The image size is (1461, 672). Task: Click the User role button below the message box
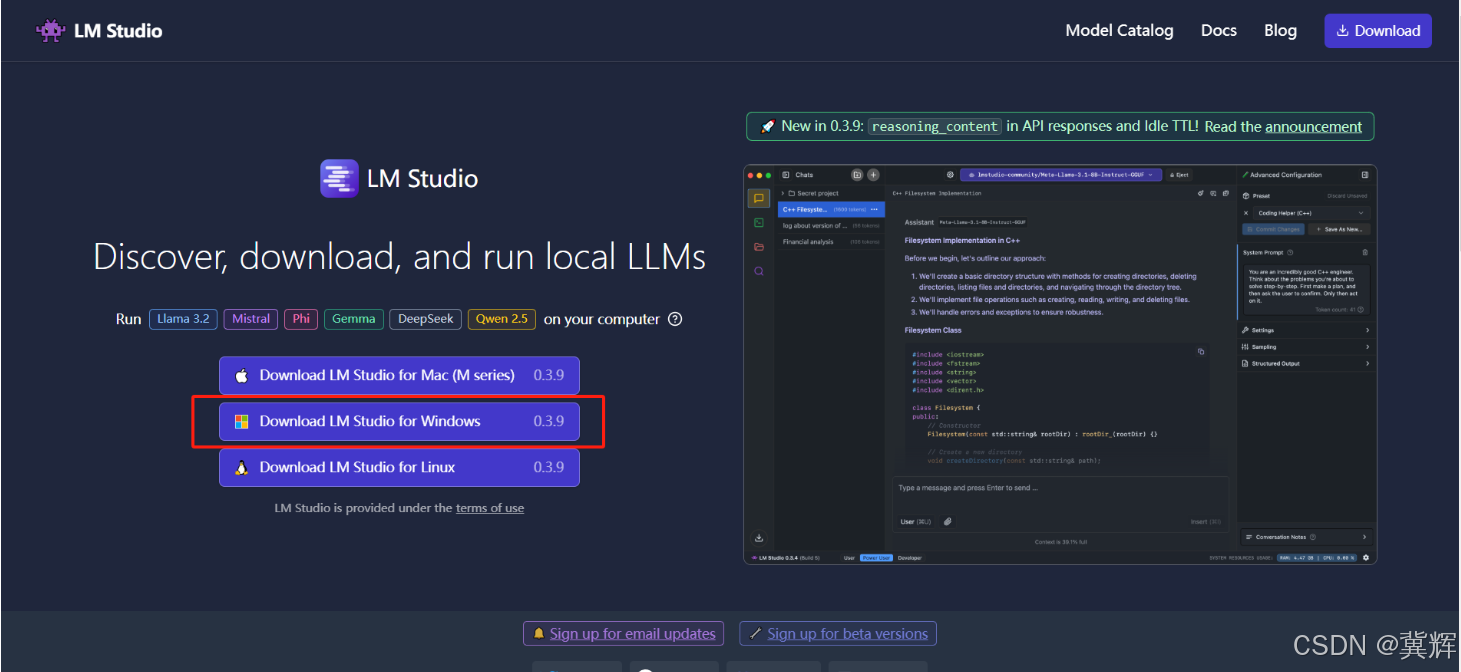(x=916, y=522)
